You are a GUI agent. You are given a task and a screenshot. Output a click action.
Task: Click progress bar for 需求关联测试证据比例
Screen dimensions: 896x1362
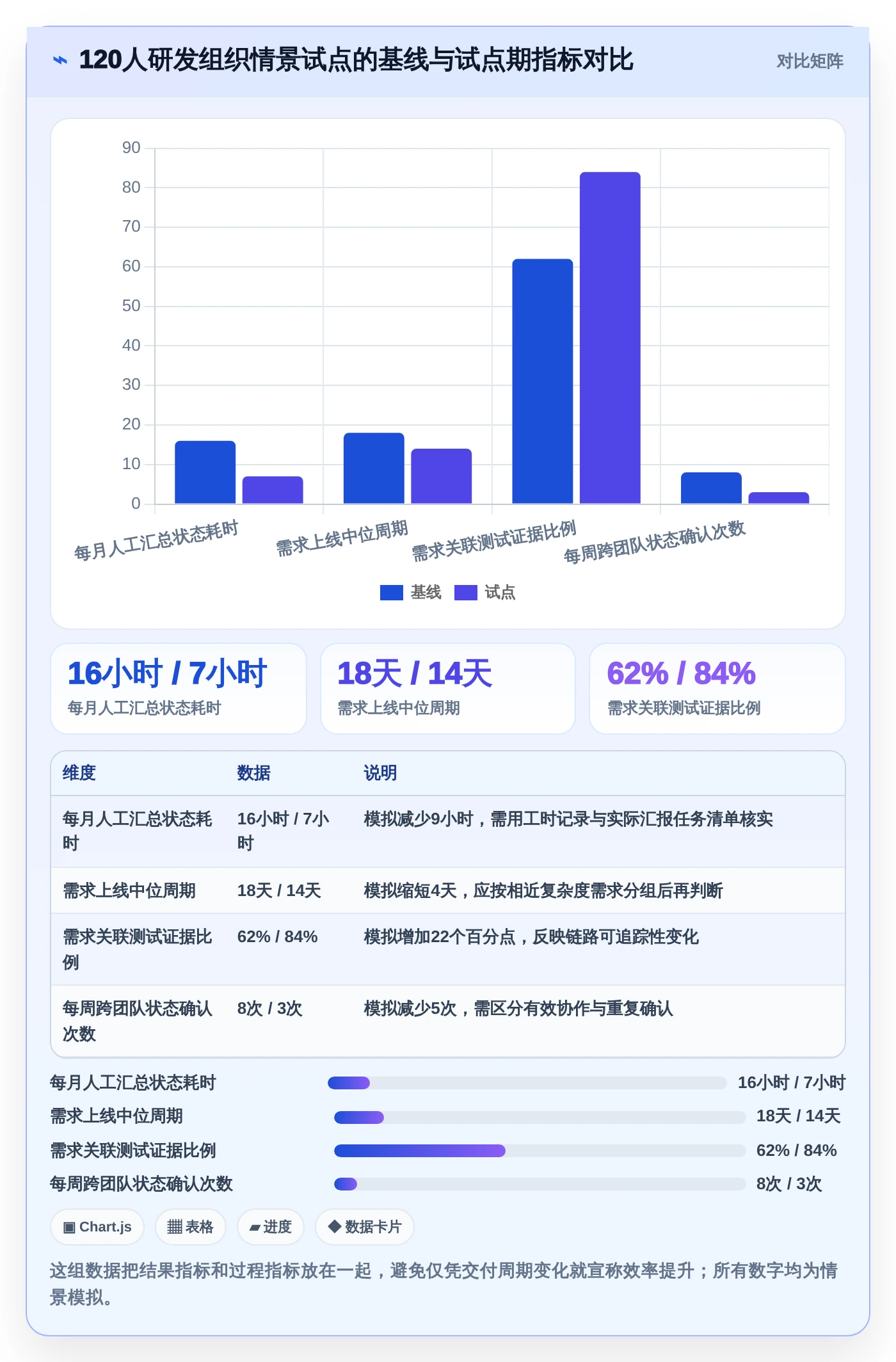click(540, 1151)
